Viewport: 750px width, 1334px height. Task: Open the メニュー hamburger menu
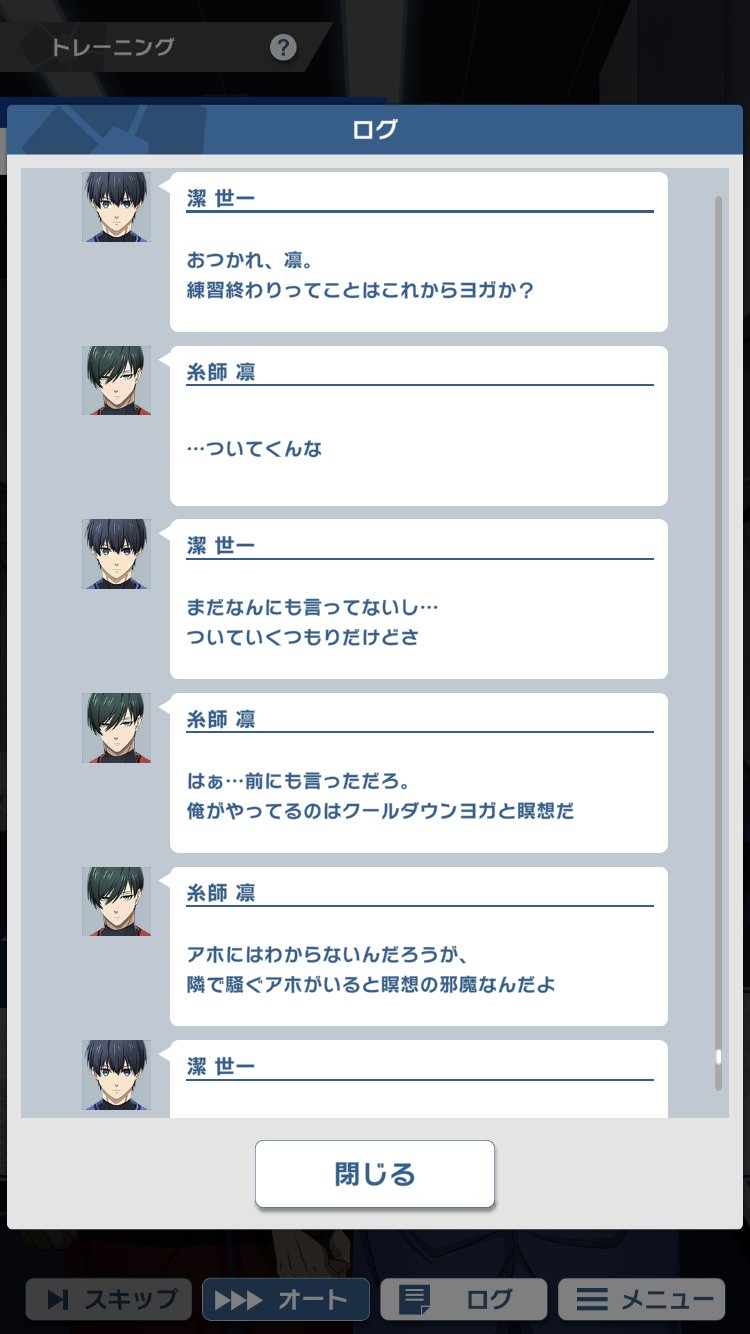(642, 1300)
